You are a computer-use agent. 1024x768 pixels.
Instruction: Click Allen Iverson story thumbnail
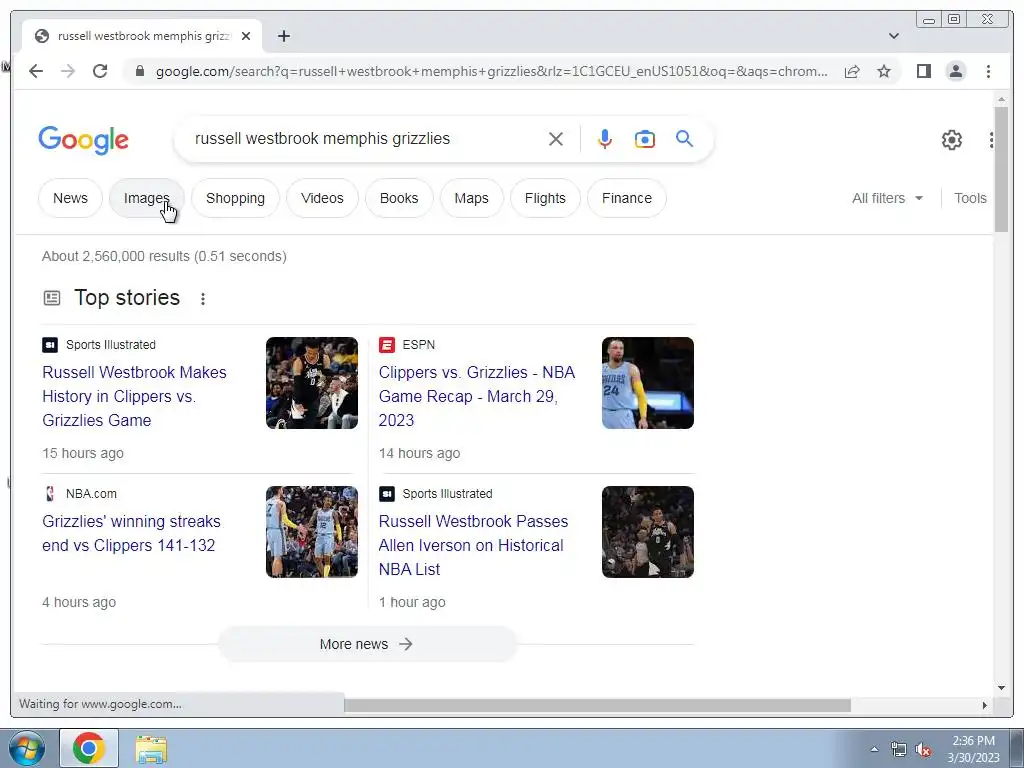point(648,532)
